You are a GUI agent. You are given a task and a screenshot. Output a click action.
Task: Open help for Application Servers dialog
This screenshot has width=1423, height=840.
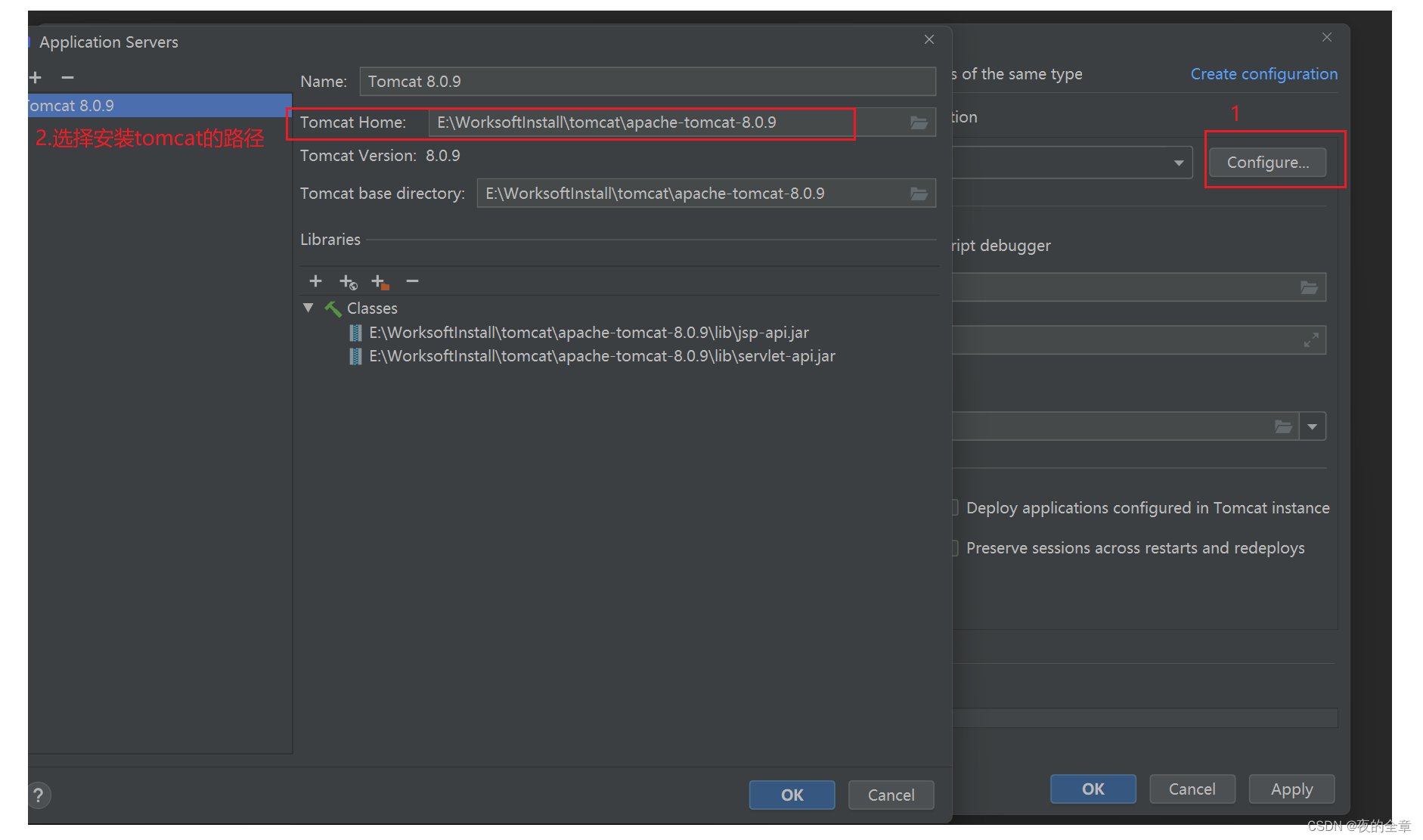[39, 795]
